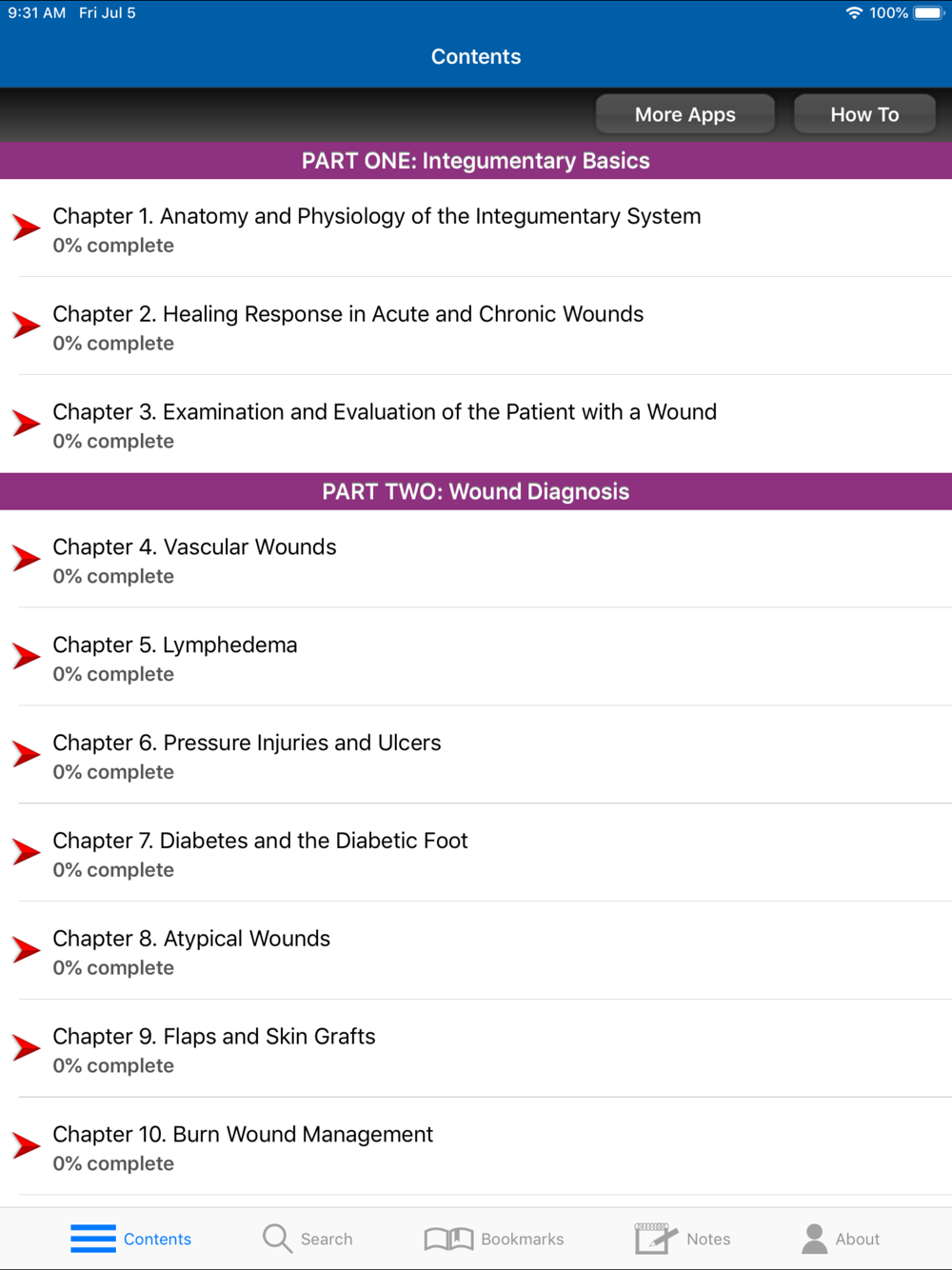Screen dimensions: 952x1270
Task: Select the Bookmarks tab label
Action: 523,1240
